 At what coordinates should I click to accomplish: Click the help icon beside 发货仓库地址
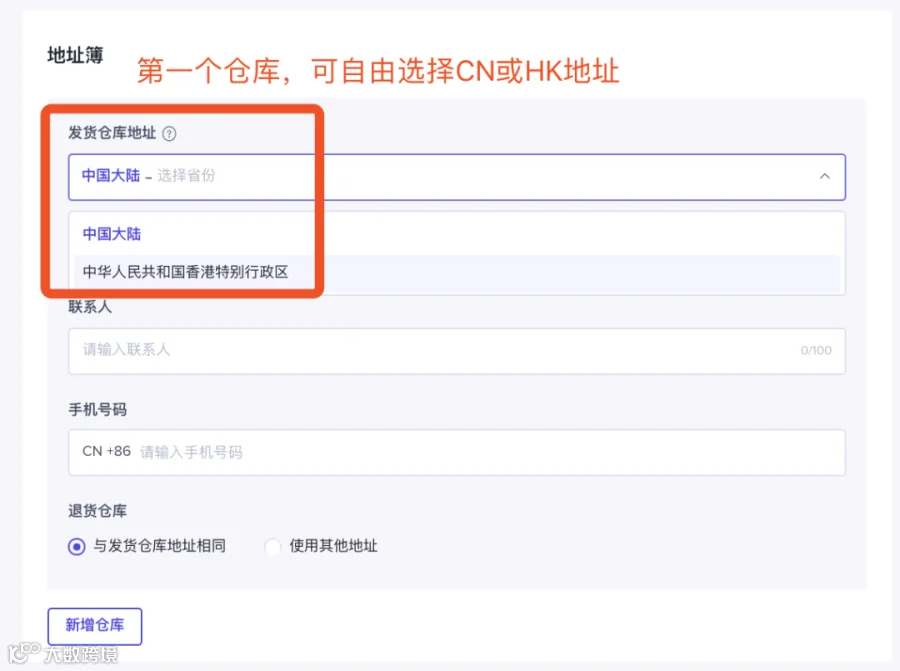tap(169, 134)
